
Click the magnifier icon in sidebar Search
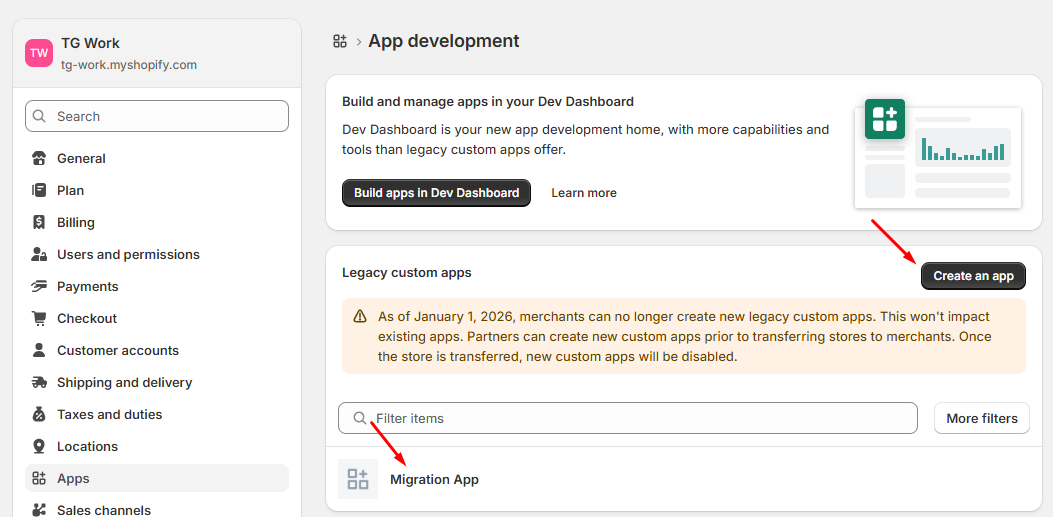40,116
